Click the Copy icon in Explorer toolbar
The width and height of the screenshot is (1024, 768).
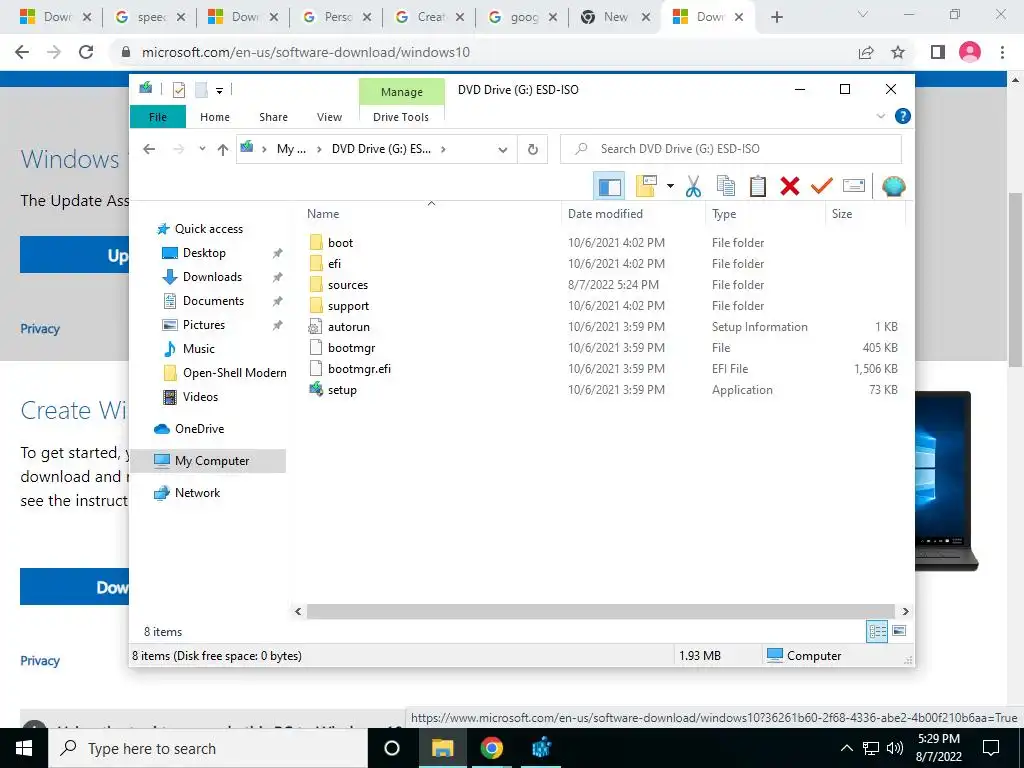(726, 186)
